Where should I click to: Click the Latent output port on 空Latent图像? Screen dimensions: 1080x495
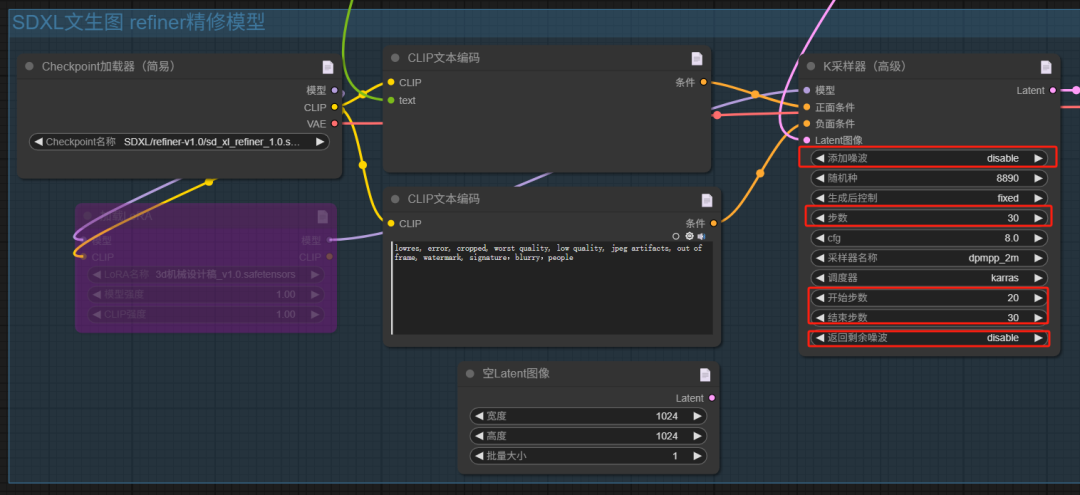click(712, 398)
